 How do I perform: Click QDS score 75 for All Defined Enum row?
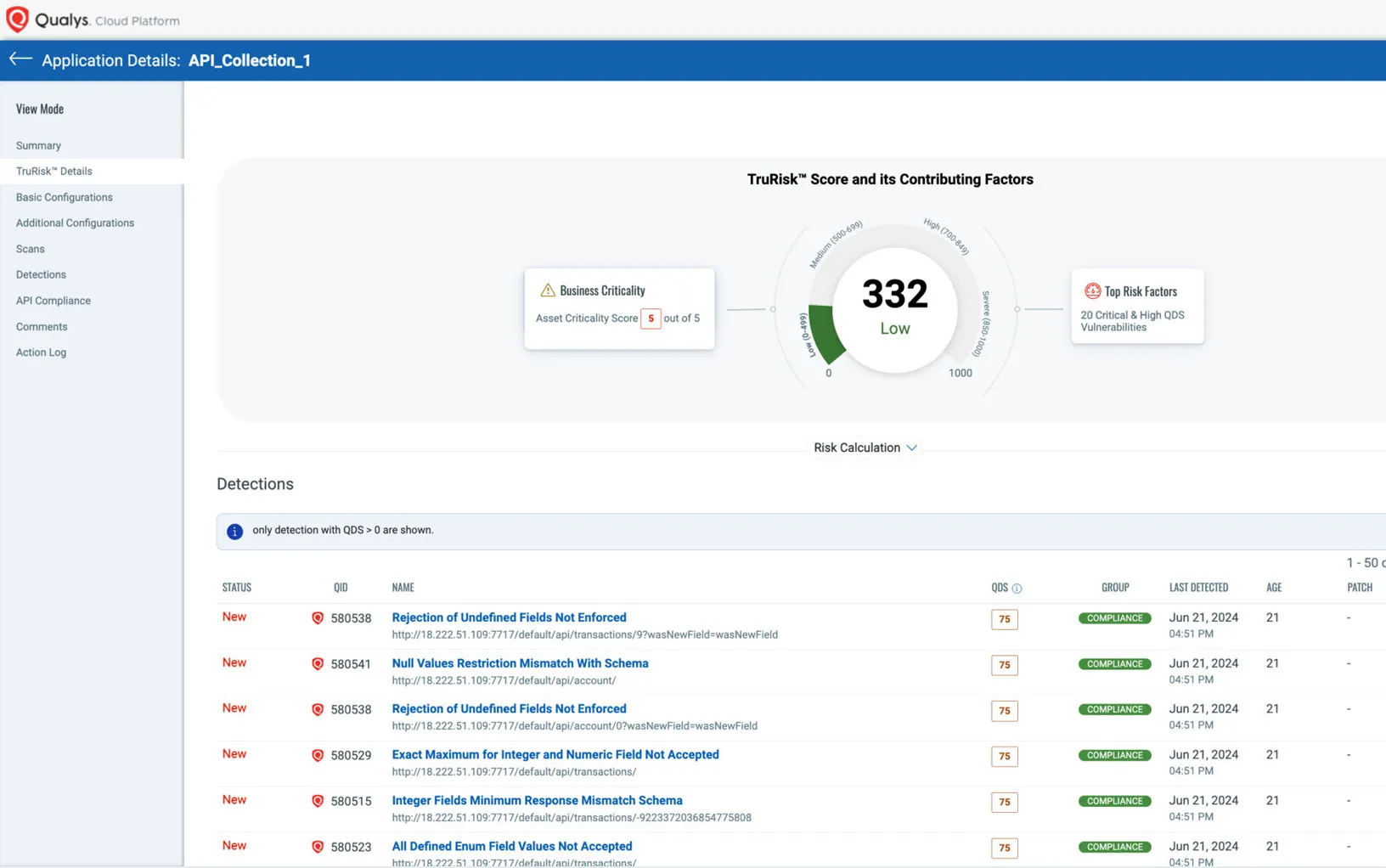[x=1004, y=848]
